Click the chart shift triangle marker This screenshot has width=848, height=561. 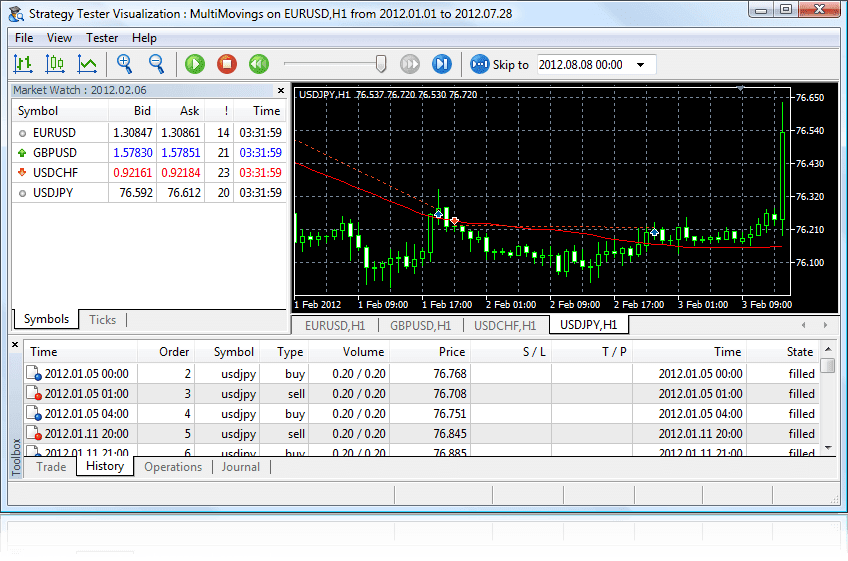pos(740,88)
